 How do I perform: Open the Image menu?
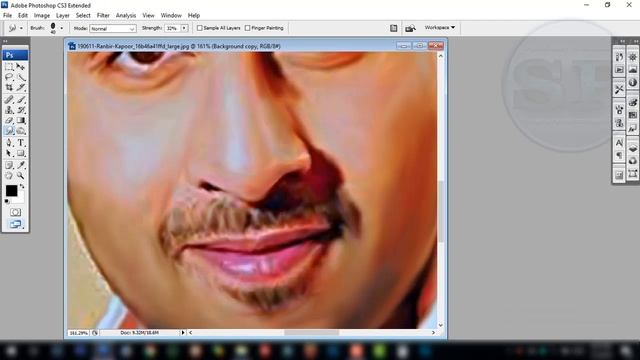click(x=42, y=16)
